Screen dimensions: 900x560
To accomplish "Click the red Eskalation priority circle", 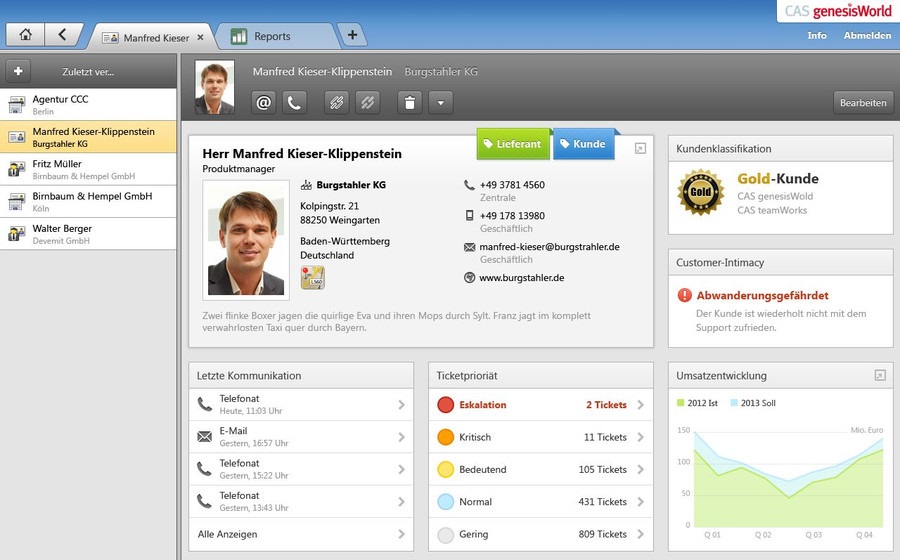I will click(x=445, y=405).
